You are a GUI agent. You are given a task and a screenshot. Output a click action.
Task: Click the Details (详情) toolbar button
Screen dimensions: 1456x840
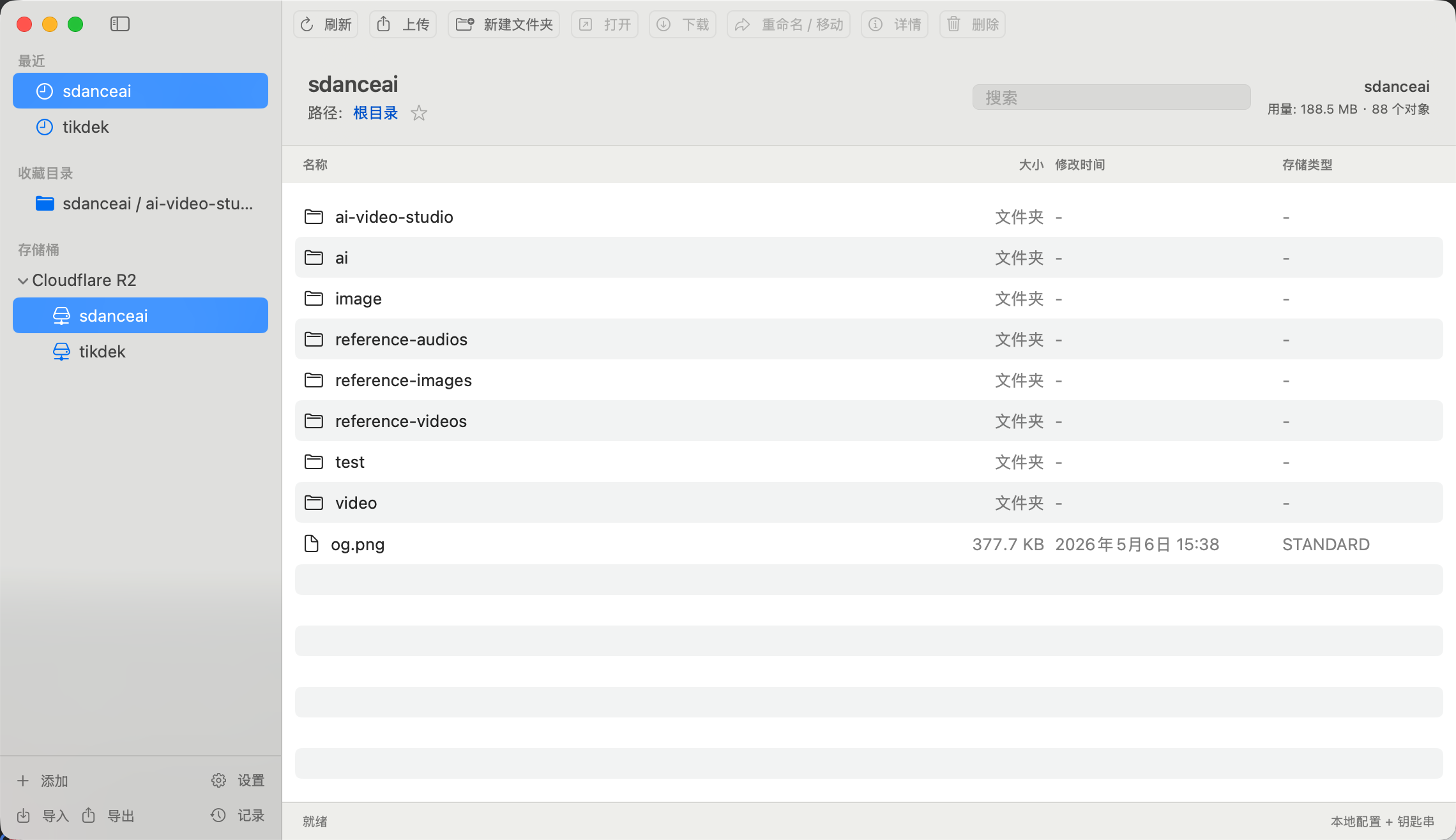click(895, 24)
